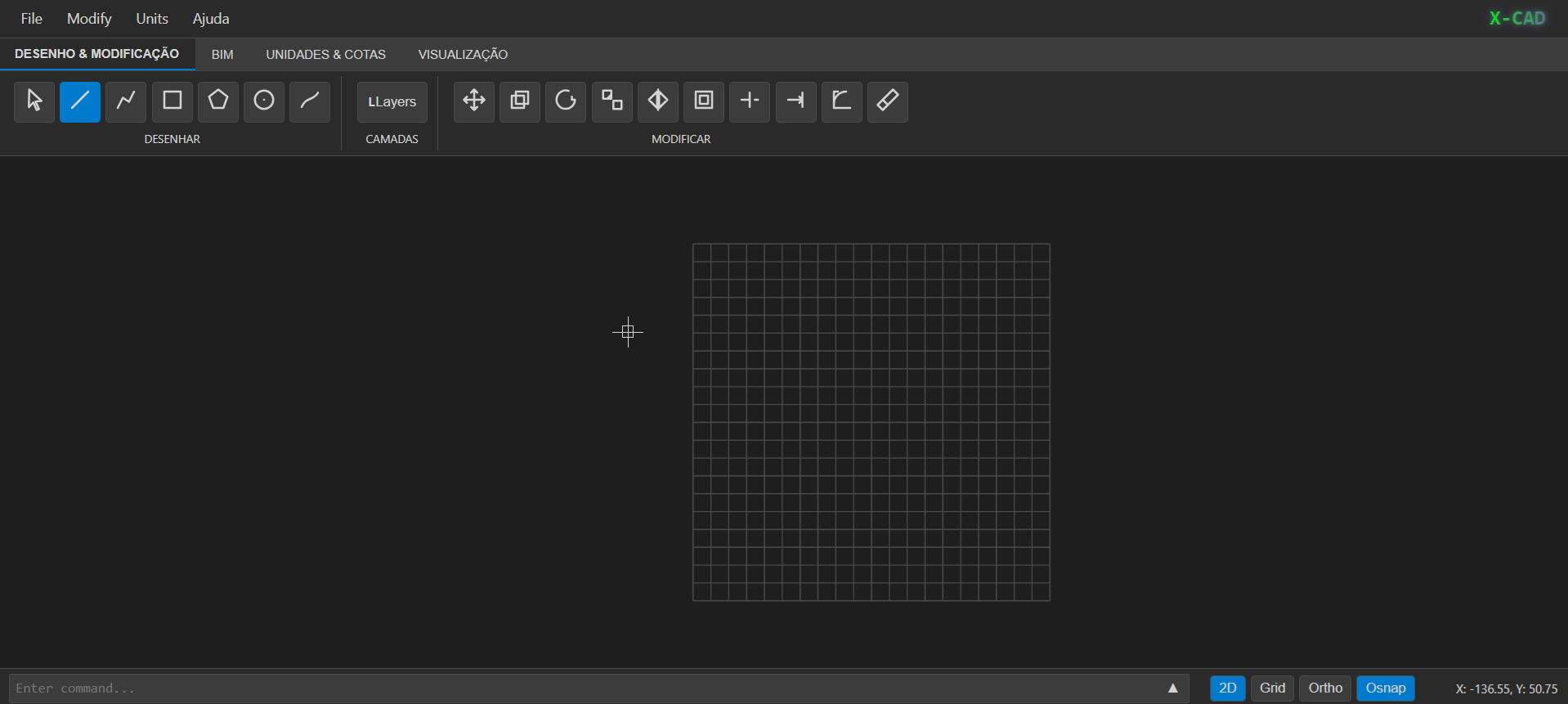This screenshot has height=704, width=1568.
Task: Open the Visualização tab
Action: [x=464, y=54]
